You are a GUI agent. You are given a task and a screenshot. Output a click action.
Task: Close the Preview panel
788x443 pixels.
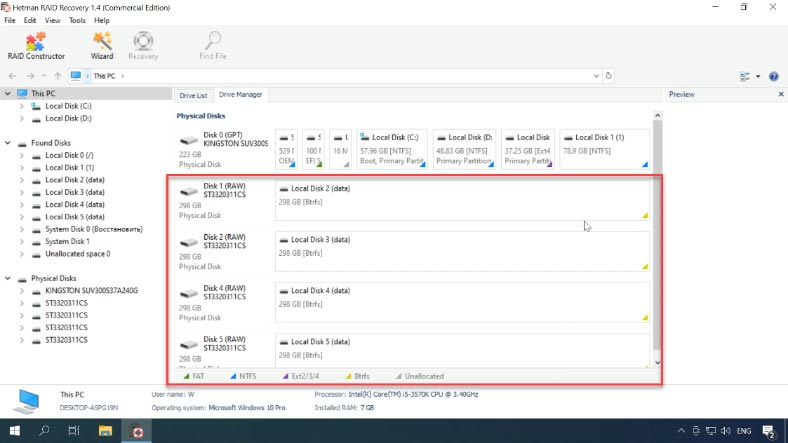[x=780, y=94]
